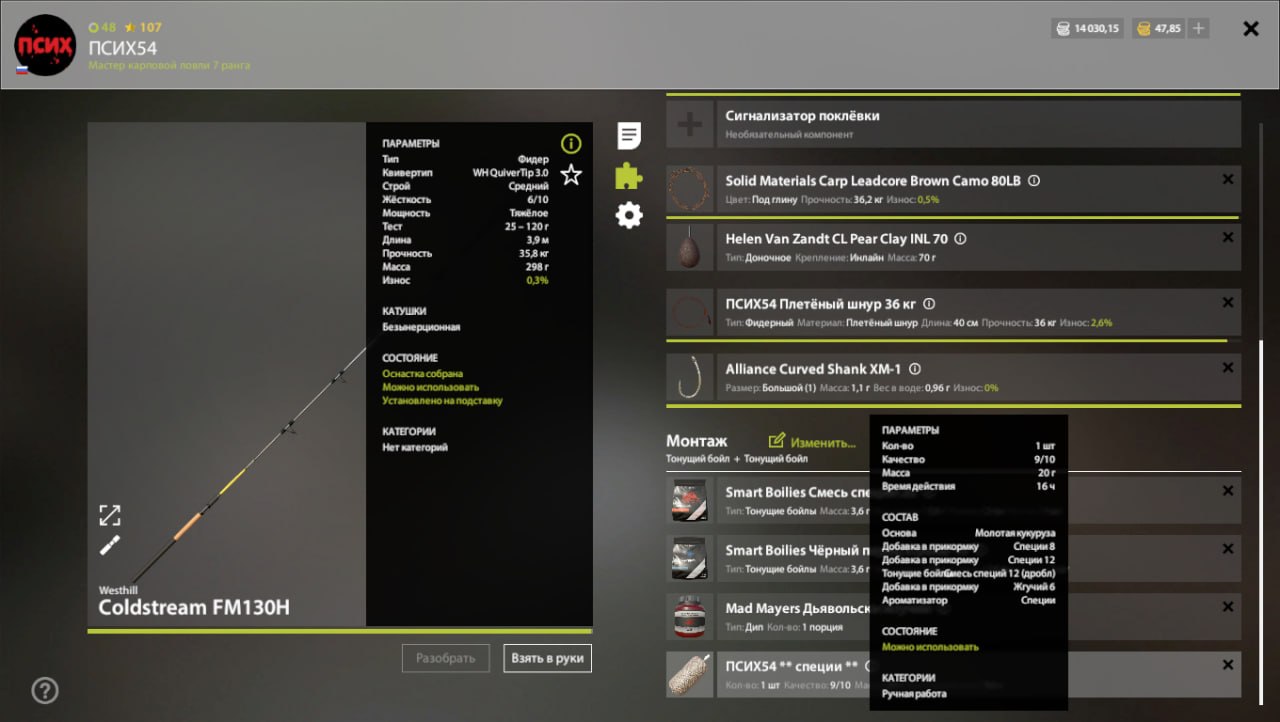Click the Мастер карповой ловли rank title

(x=169, y=66)
